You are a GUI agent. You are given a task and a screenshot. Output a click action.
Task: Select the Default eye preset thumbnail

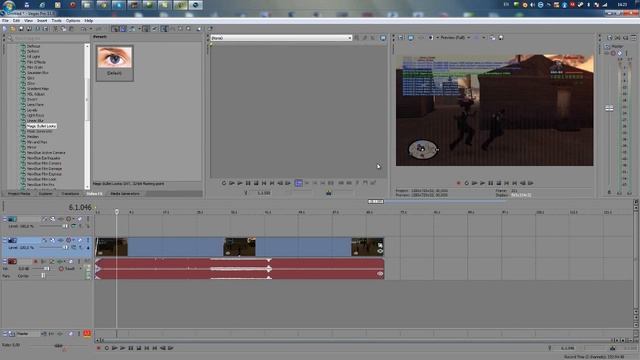tap(114, 62)
